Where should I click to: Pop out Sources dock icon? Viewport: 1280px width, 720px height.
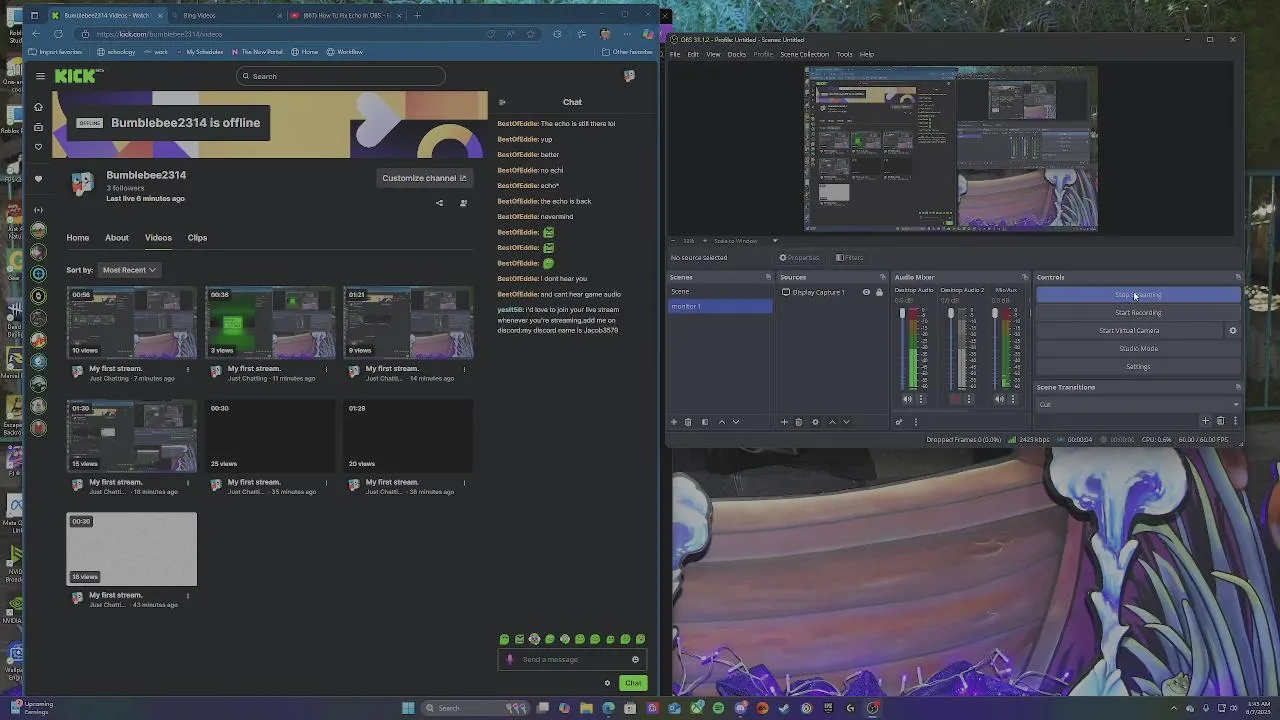(882, 277)
